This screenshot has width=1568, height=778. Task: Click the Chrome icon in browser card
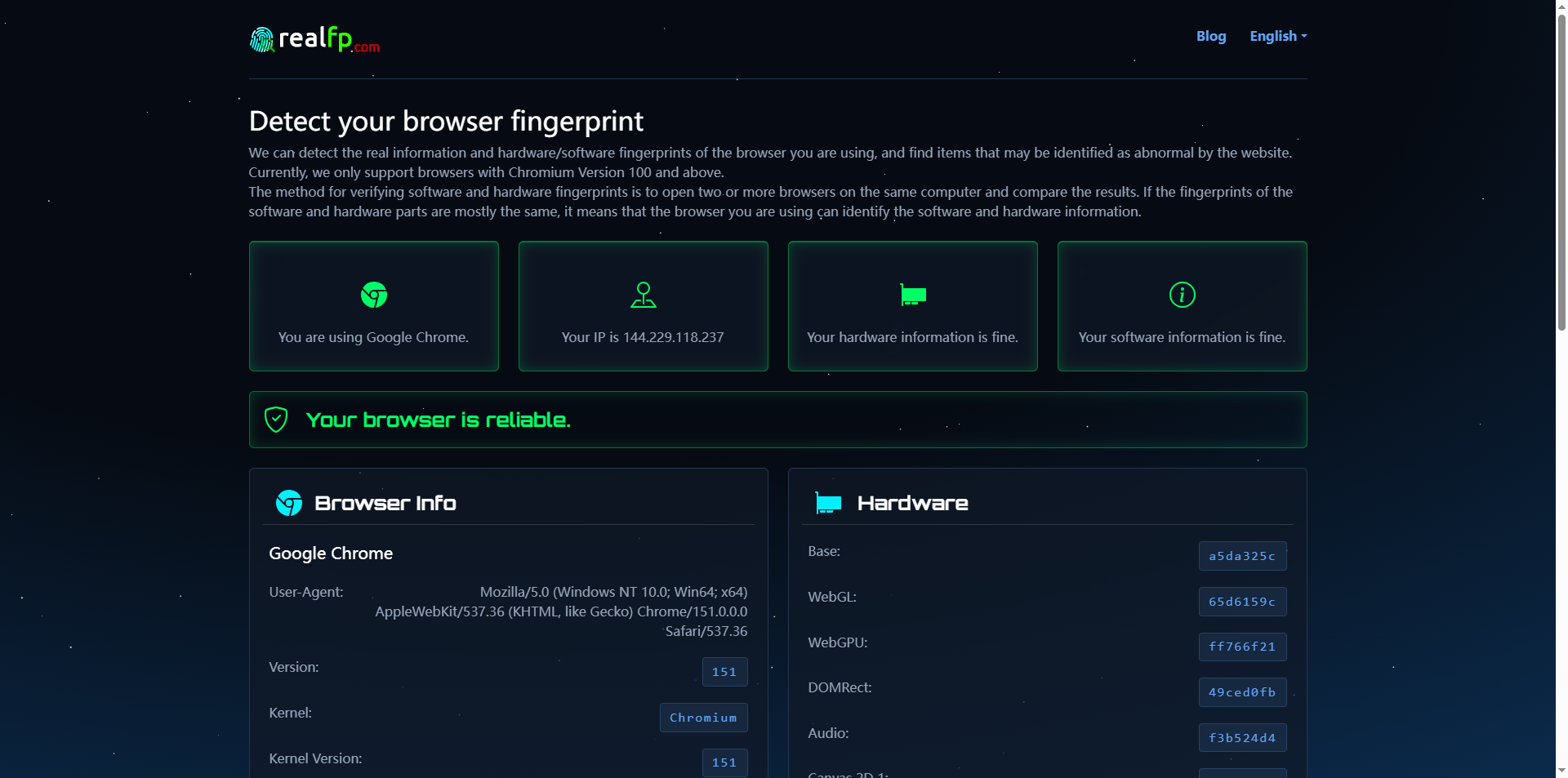374,295
